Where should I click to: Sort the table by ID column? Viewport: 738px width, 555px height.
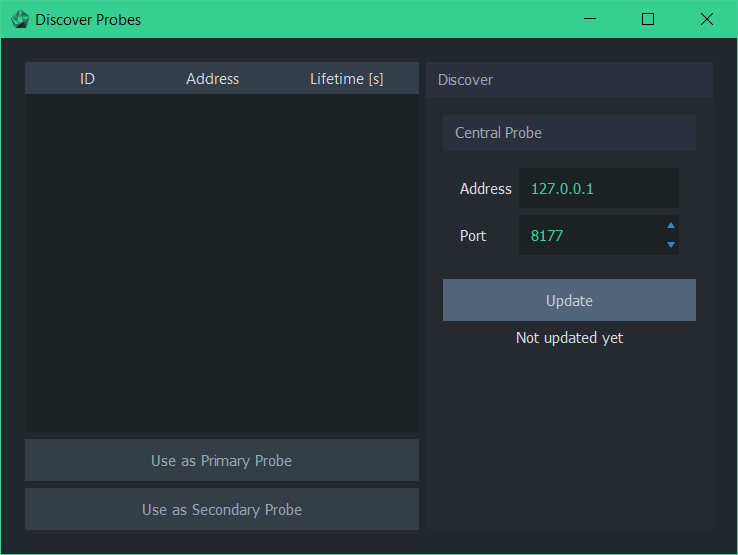(87, 78)
